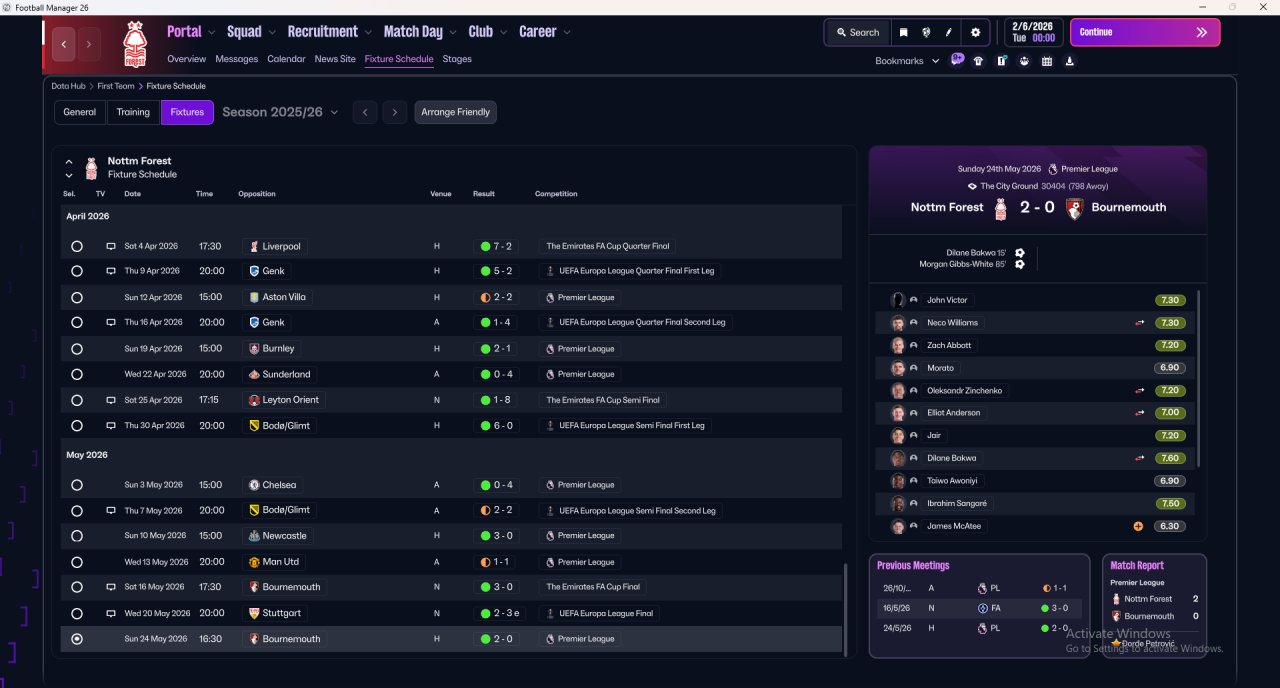Click the Chelsea club badge icon

254,485
